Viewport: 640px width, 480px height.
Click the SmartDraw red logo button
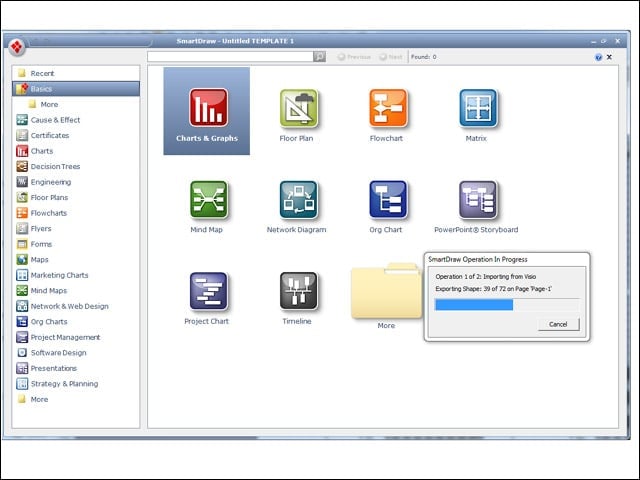[x=16, y=47]
